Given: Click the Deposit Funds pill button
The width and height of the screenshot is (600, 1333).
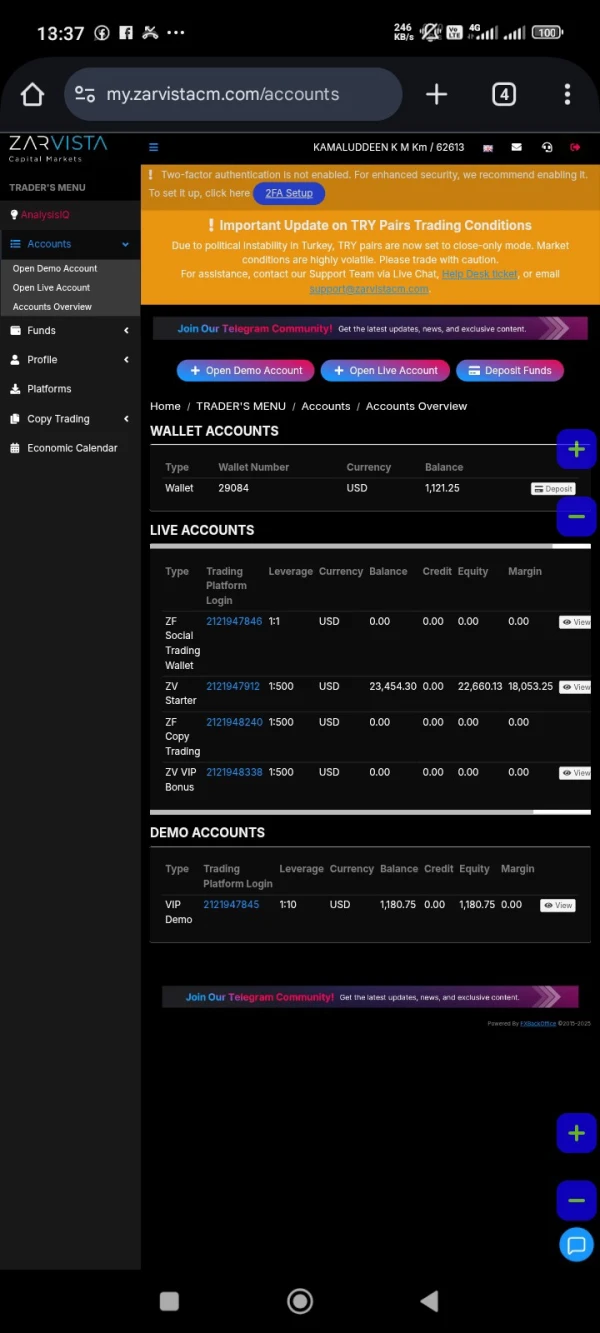Looking at the screenshot, I should coord(510,370).
